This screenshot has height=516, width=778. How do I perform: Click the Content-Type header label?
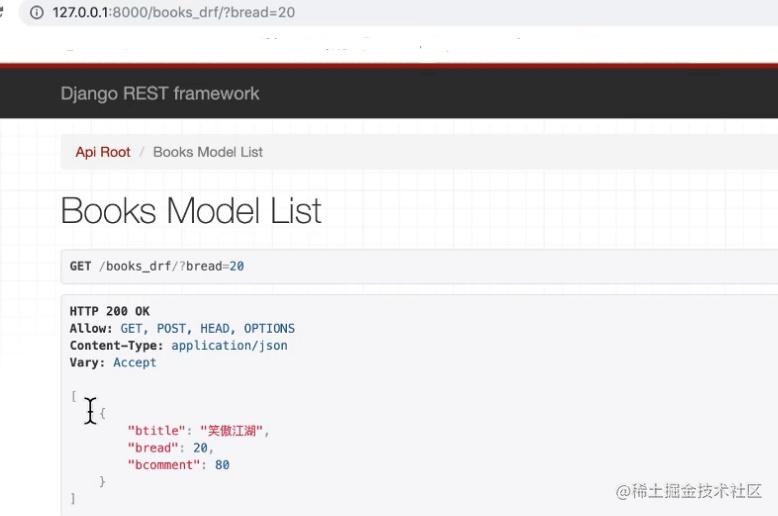point(117,345)
